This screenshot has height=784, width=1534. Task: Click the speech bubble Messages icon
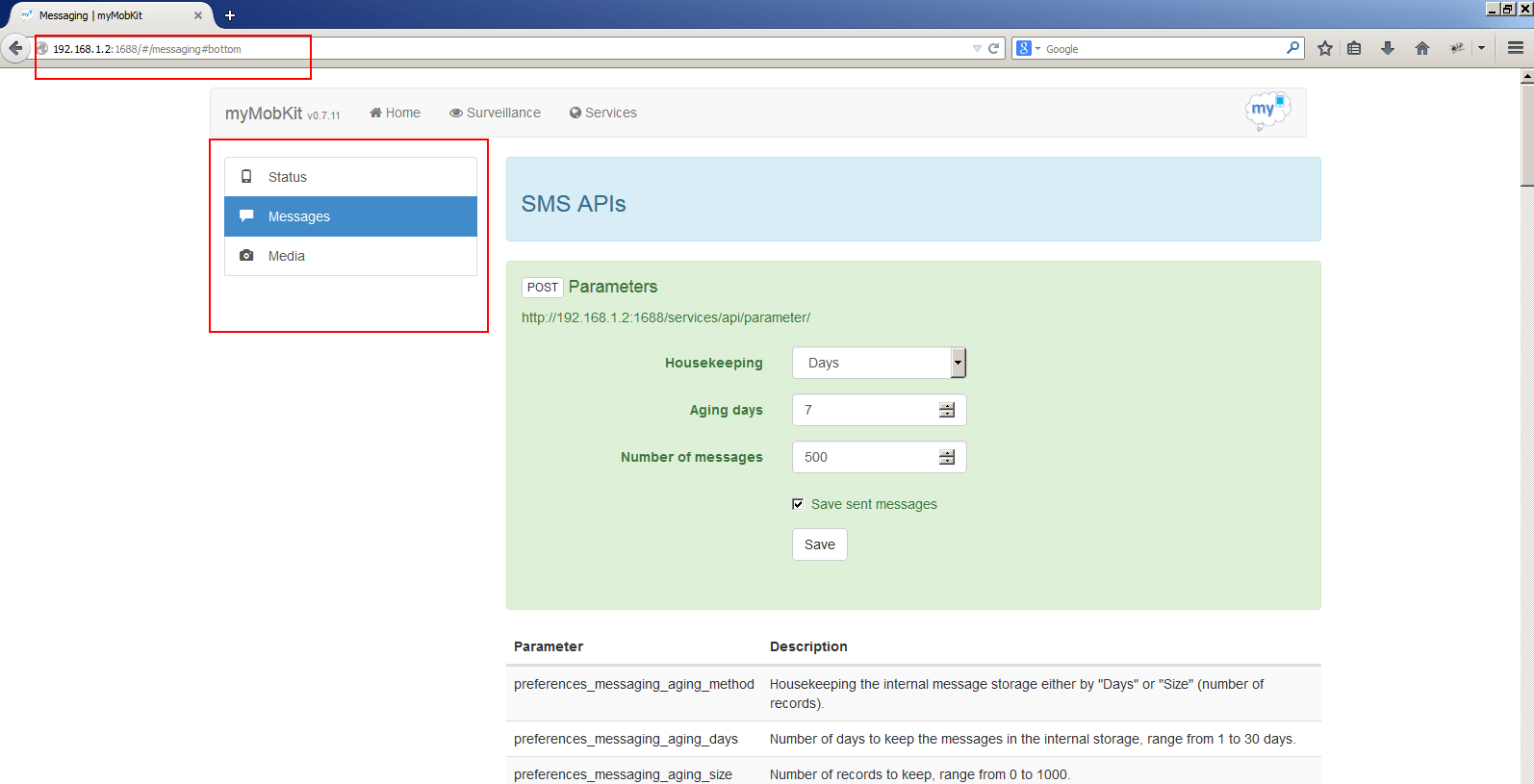tap(246, 216)
